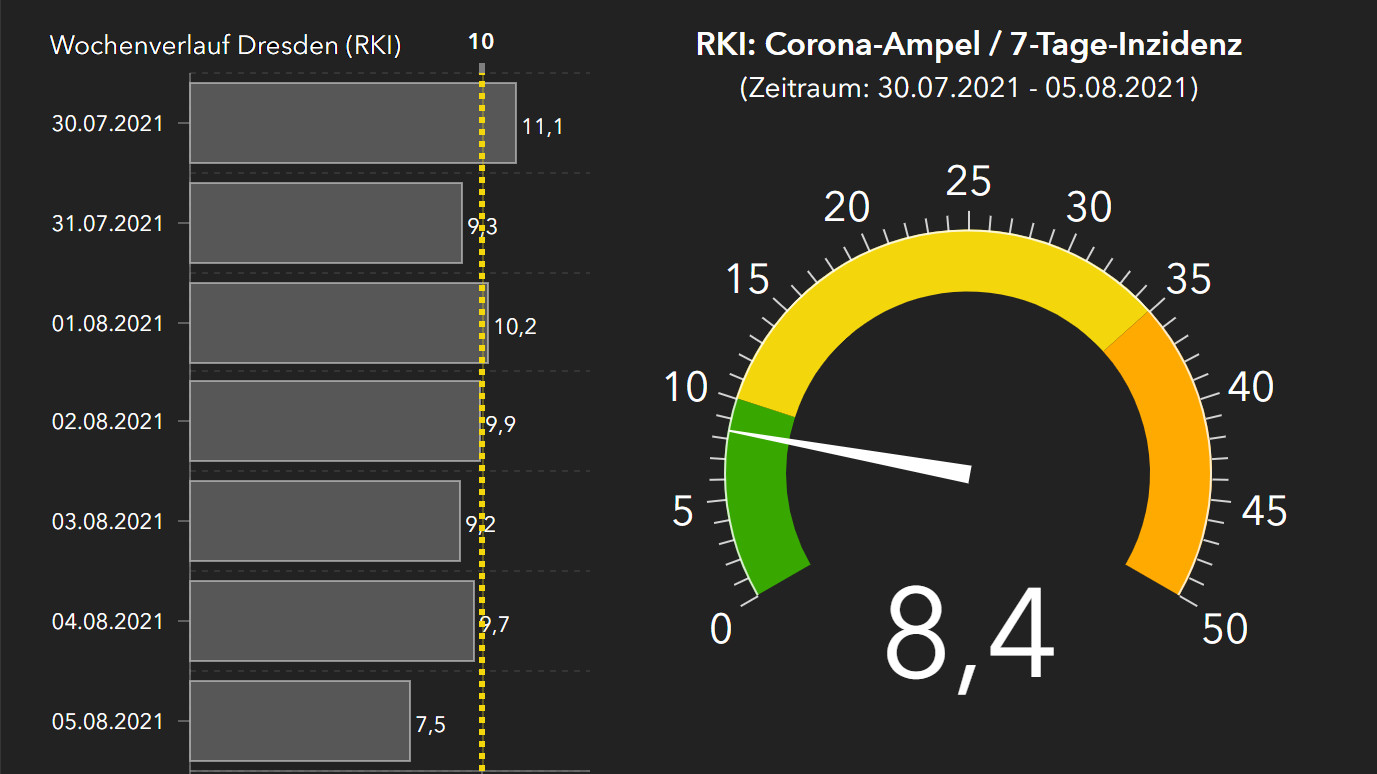This screenshot has width=1377, height=774.
Task: Click the "10" threshold label above the dashed line
Action: [481, 42]
